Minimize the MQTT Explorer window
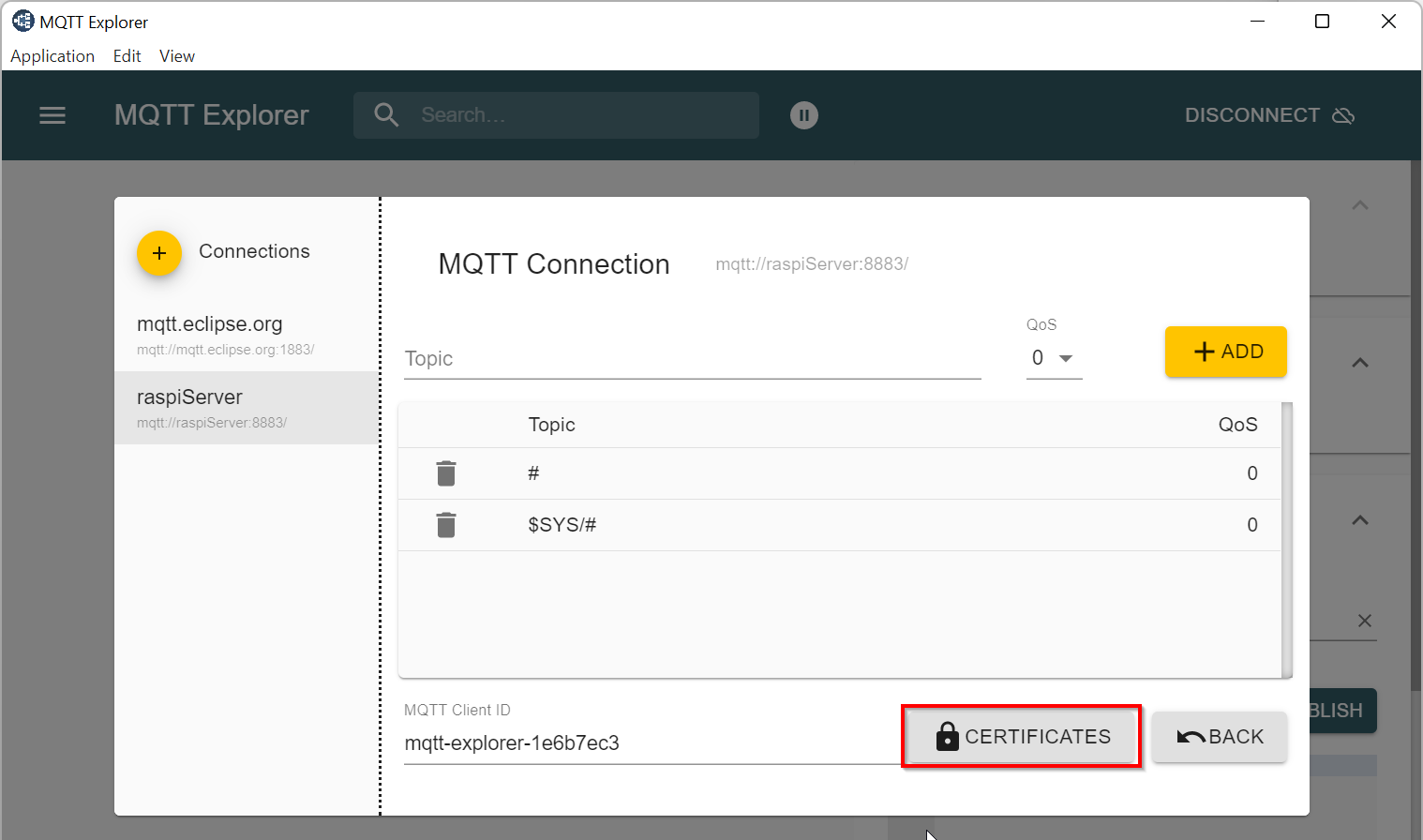This screenshot has height=840, width=1423. tap(1258, 21)
